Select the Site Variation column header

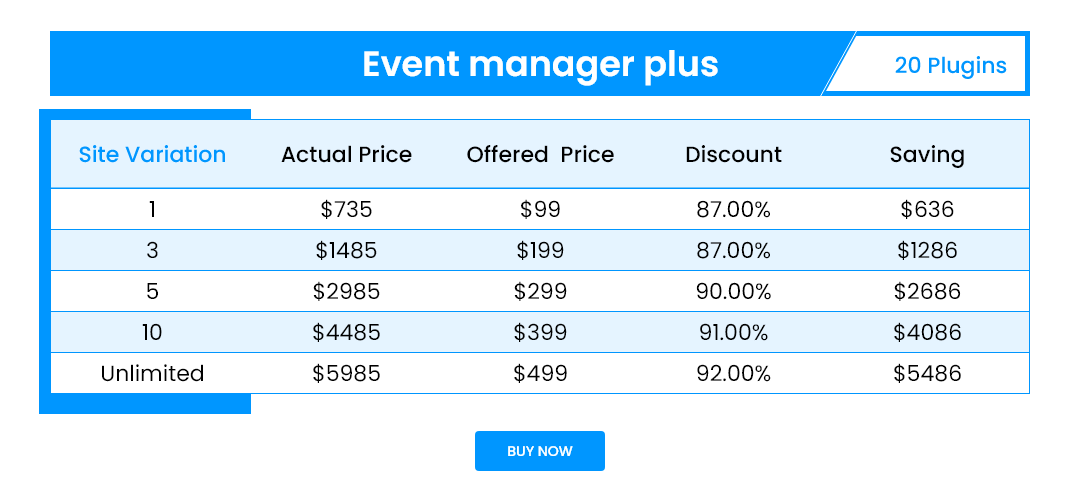tap(152, 154)
